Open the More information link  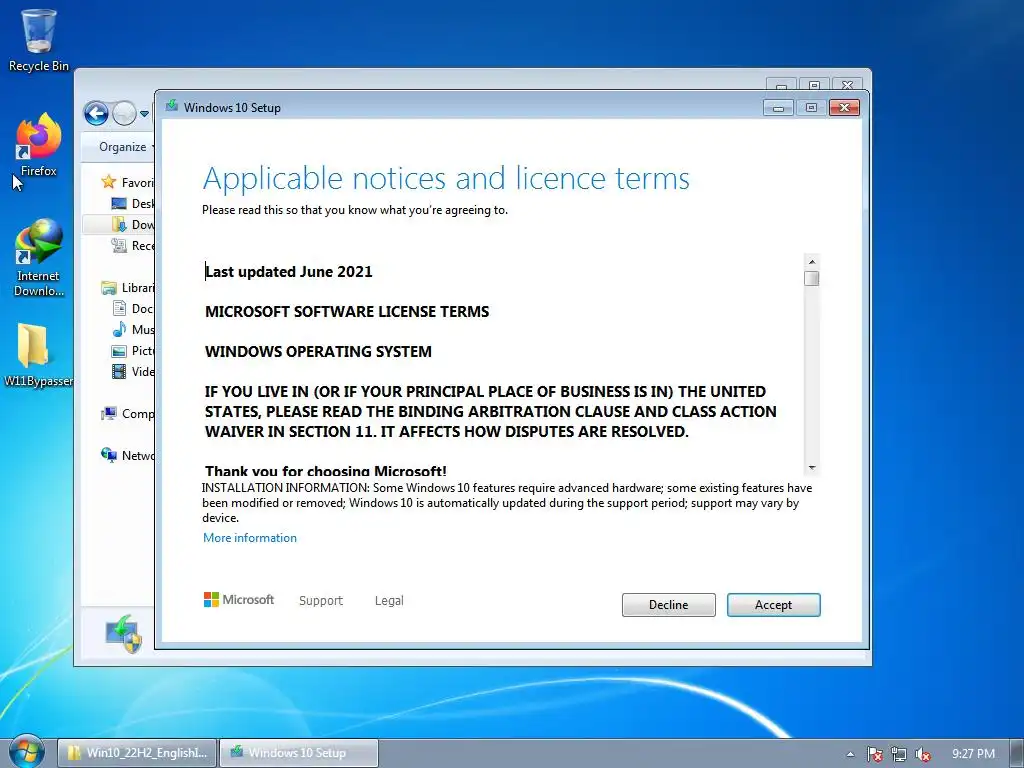click(x=249, y=537)
